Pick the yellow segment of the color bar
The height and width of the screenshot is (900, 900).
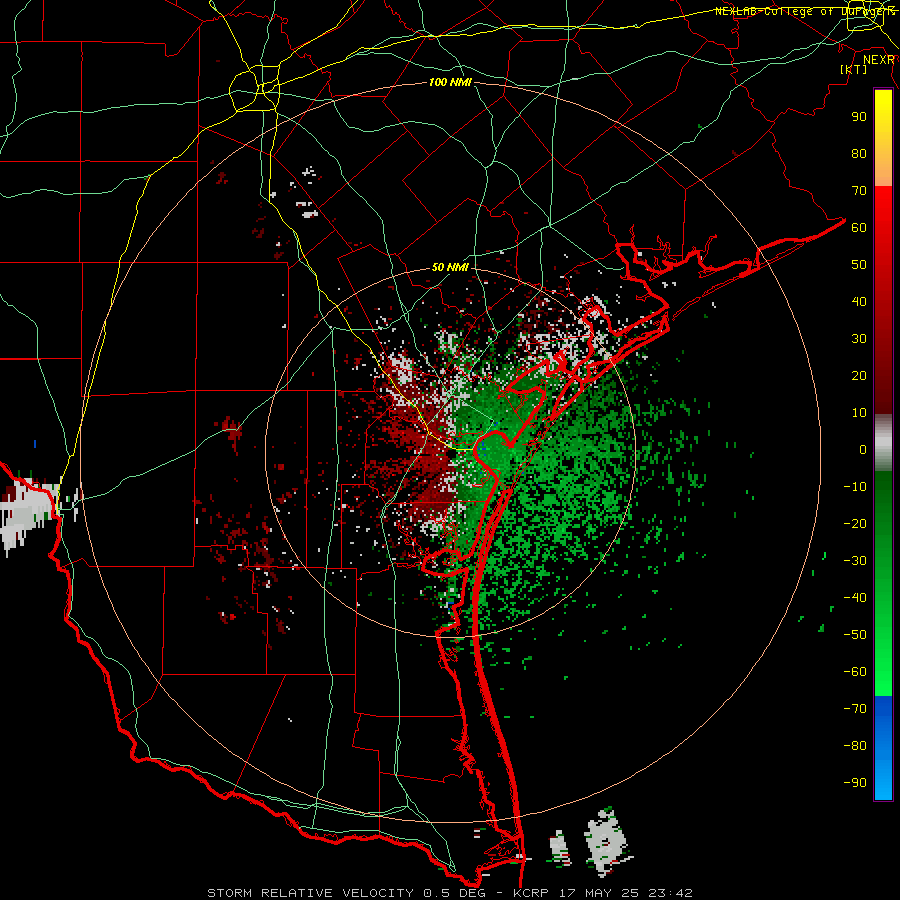click(883, 138)
